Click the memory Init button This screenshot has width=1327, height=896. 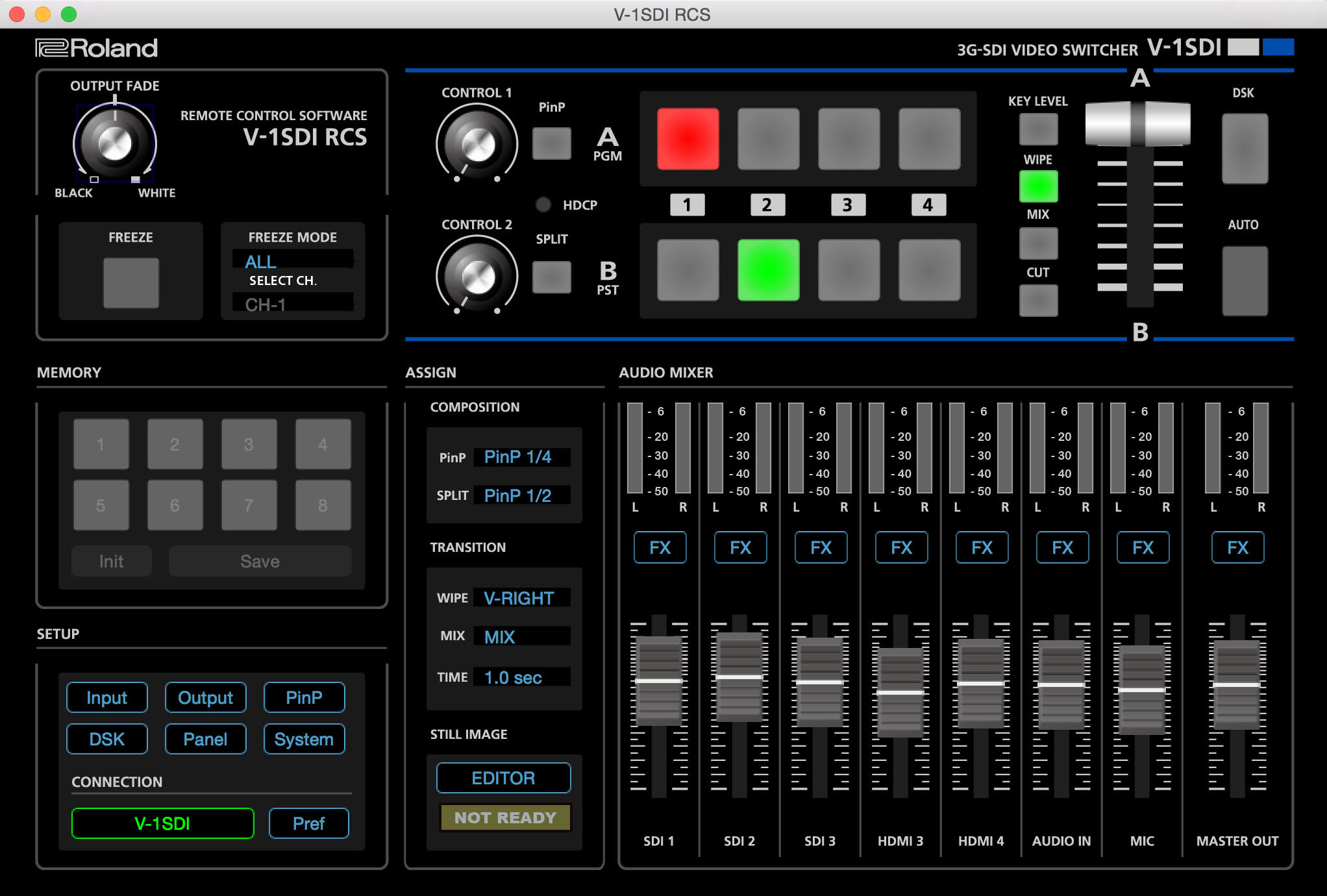[x=111, y=561]
